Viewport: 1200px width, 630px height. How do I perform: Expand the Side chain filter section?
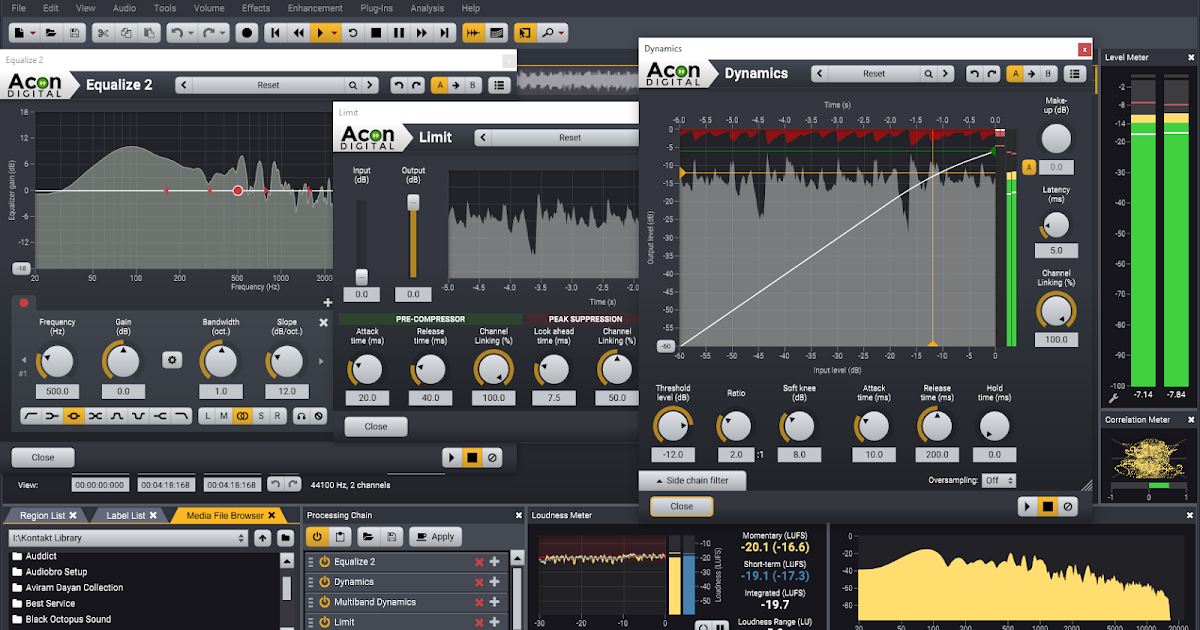[692, 481]
